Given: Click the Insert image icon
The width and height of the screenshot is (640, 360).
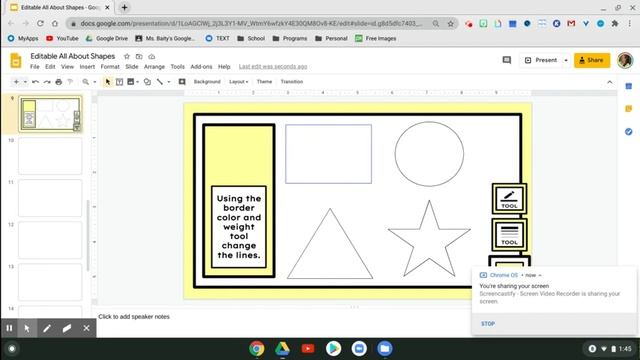Looking at the screenshot, I should [131, 82].
